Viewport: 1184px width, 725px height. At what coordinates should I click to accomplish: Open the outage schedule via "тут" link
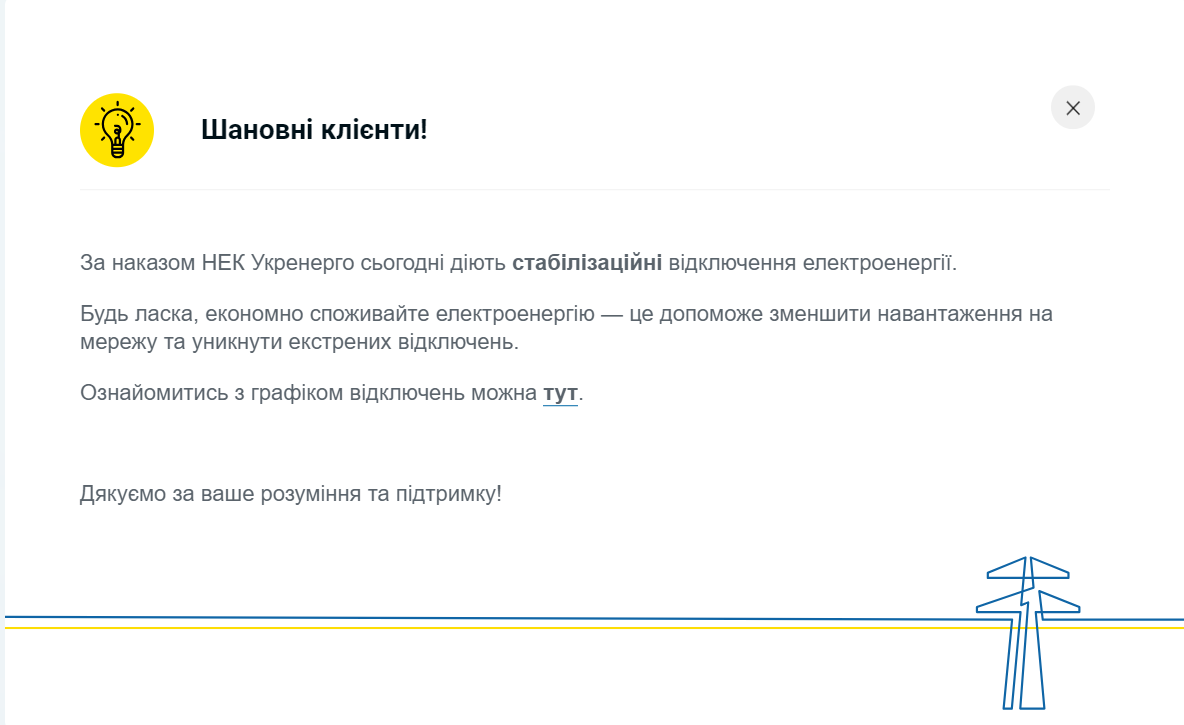click(560, 393)
